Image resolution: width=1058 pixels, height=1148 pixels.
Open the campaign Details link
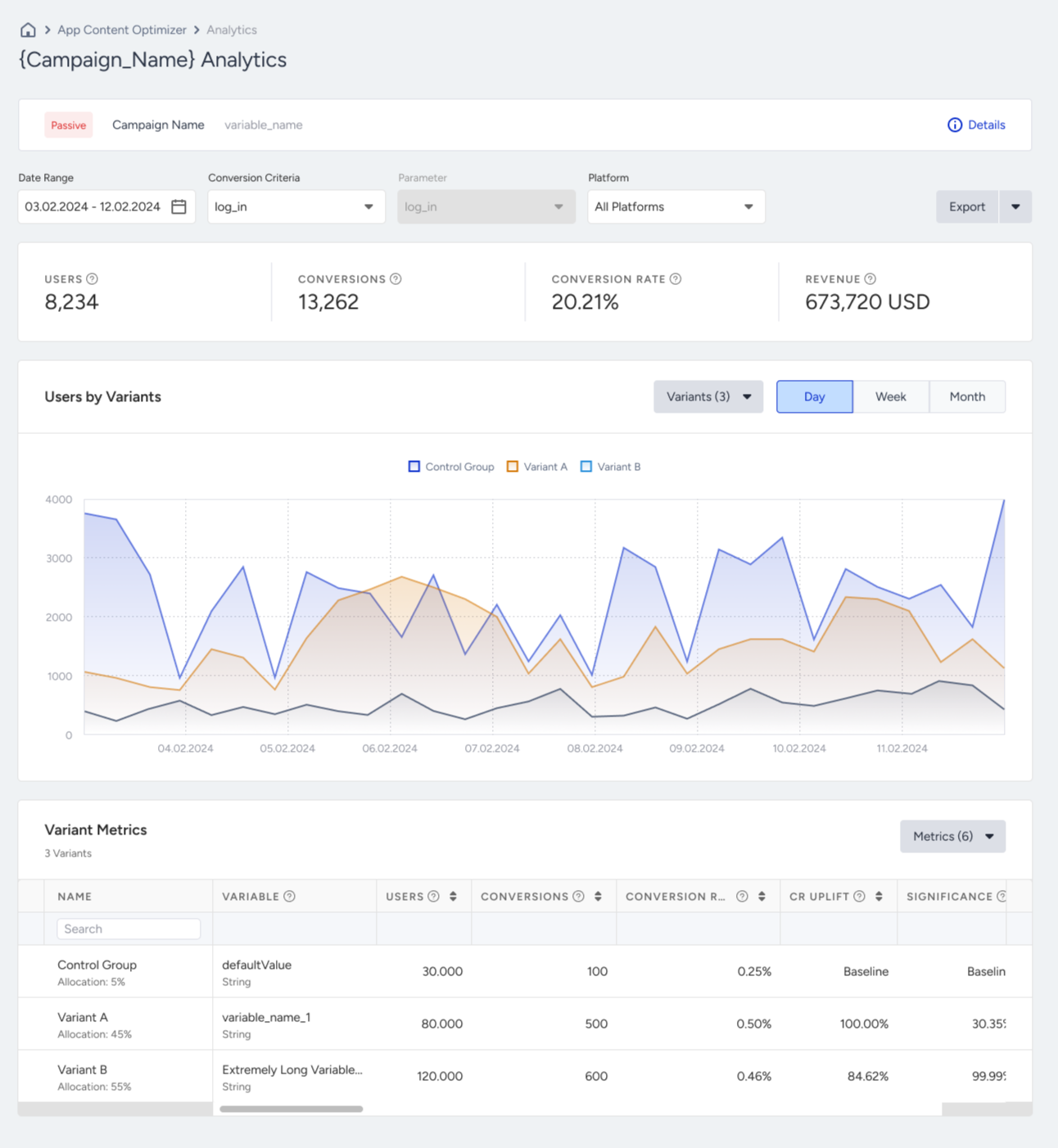[976, 125]
